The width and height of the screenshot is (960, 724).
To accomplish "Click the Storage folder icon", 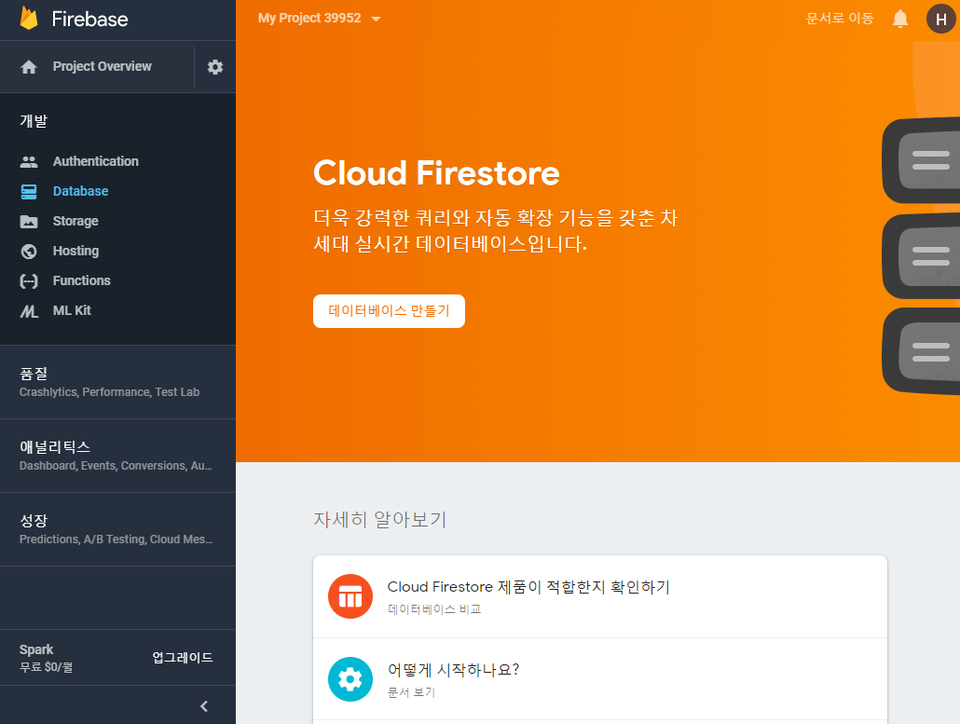I will (x=29, y=222).
